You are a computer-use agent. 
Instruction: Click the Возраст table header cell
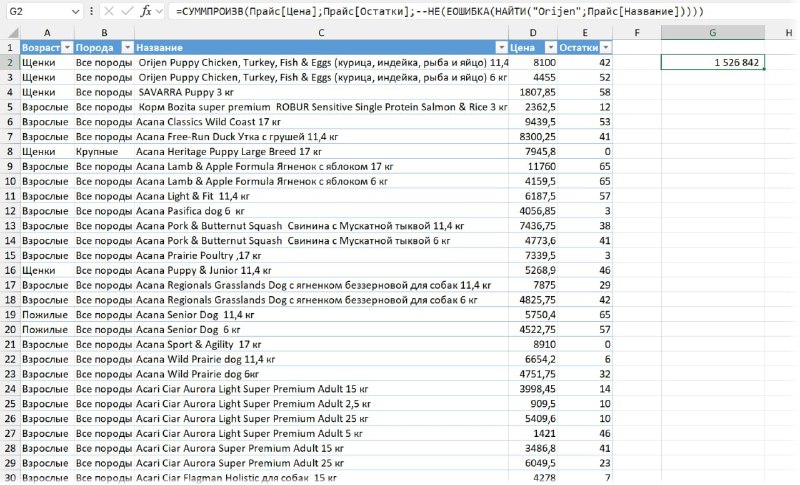47,47
